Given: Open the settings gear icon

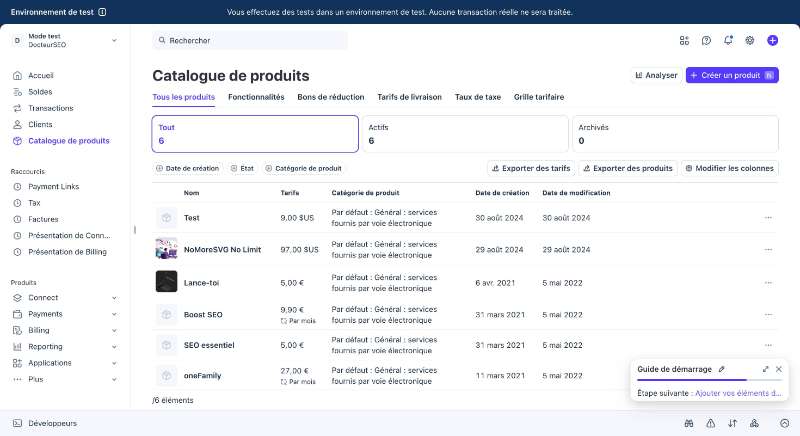Looking at the screenshot, I should pyautogui.click(x=749, y=40).
